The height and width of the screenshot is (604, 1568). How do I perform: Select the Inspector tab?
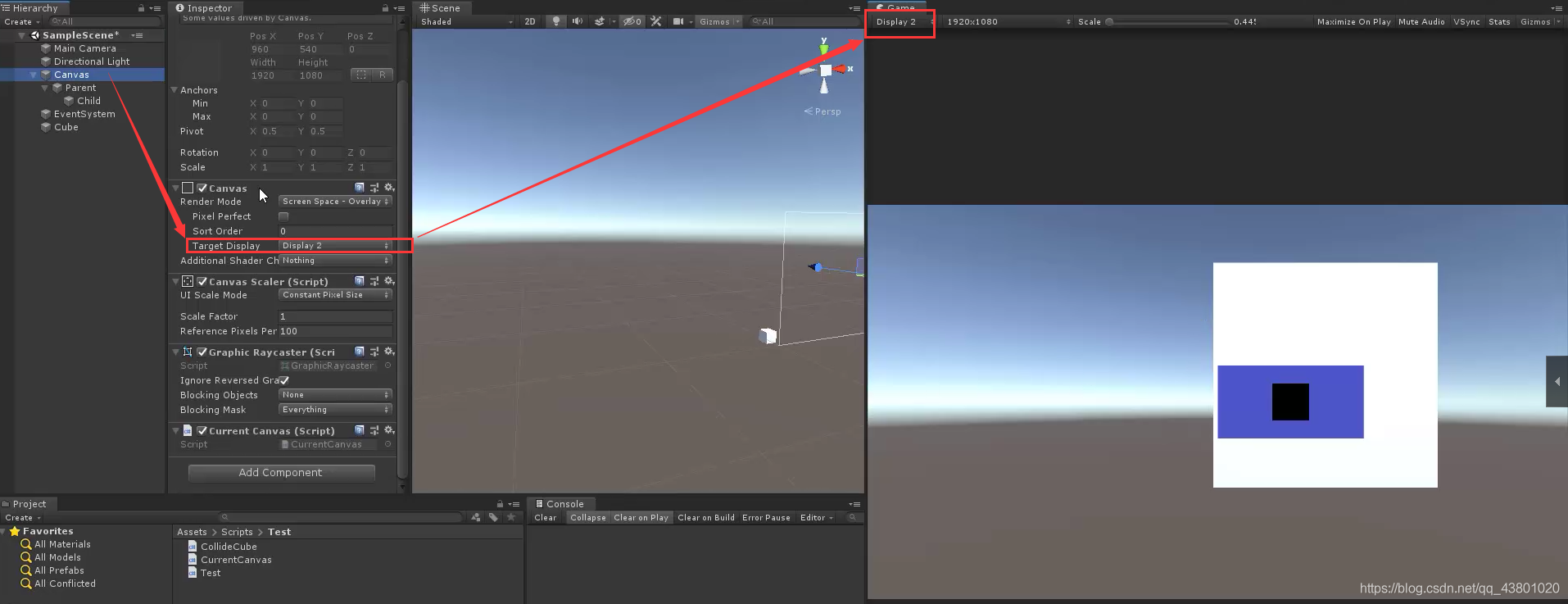pyautogui.click(x=204, y=8)
